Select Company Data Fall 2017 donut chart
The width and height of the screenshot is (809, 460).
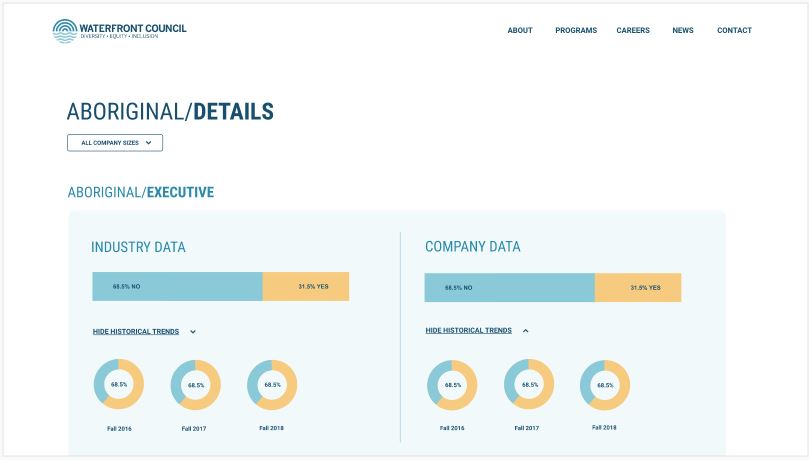(529, 385)
